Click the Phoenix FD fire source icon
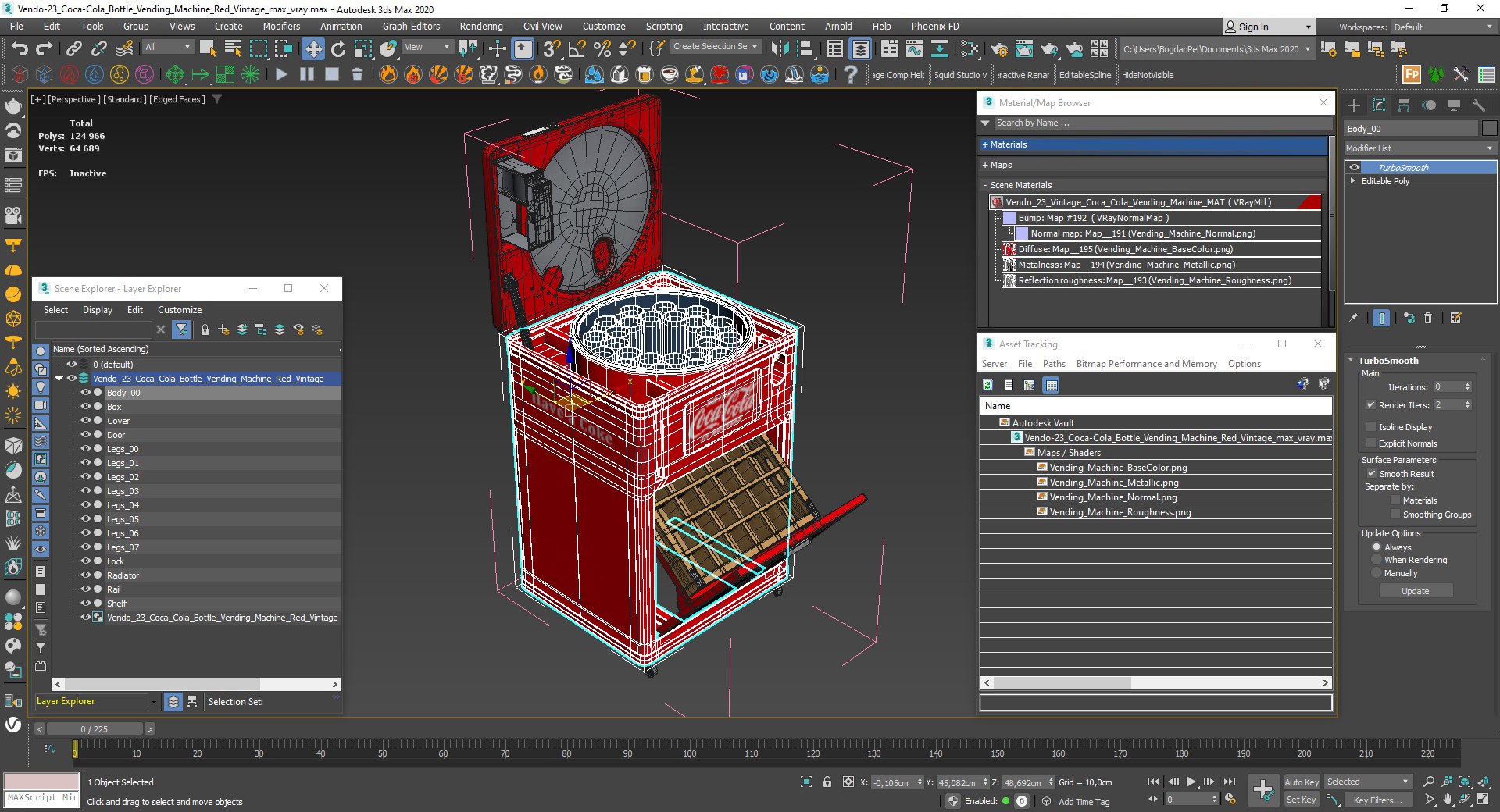 pos(388,75)
